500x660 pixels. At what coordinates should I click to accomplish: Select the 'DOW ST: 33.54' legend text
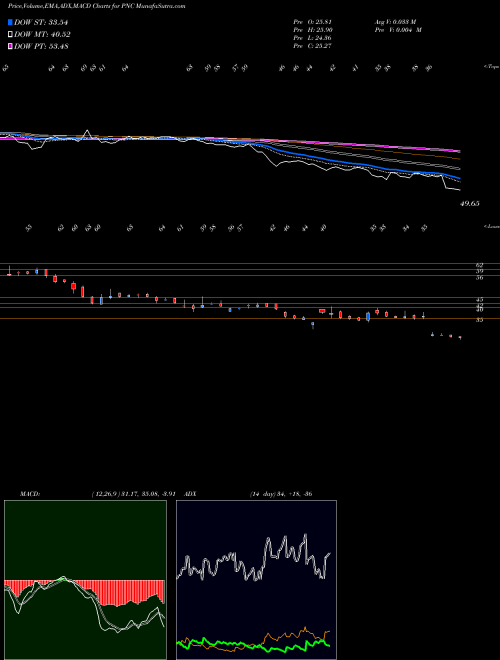(x=41, y=23)
